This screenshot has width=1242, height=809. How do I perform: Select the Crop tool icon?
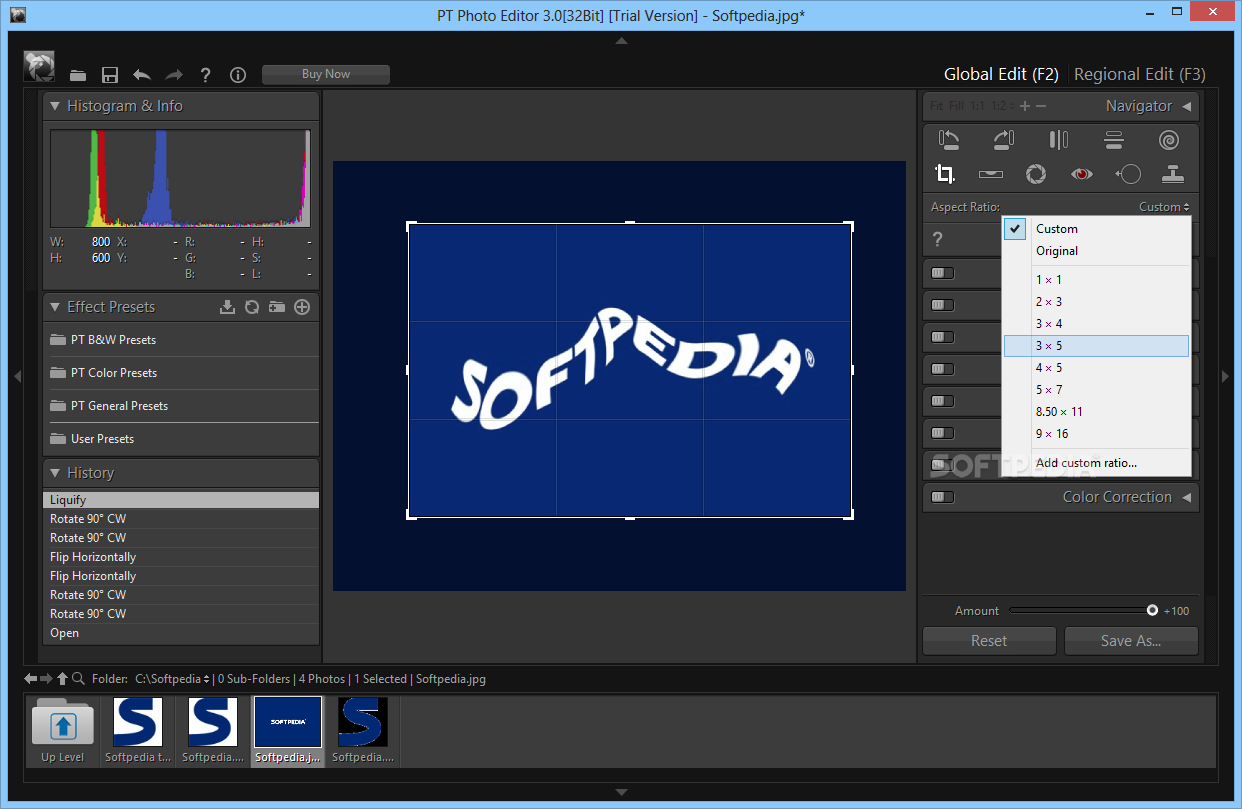[945, 174]
